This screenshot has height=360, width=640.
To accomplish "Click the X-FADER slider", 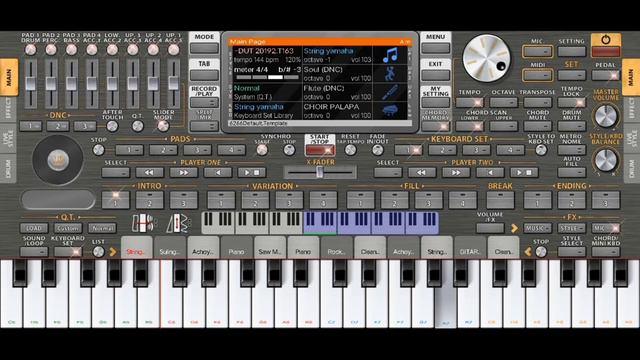I will coord(320,173).
